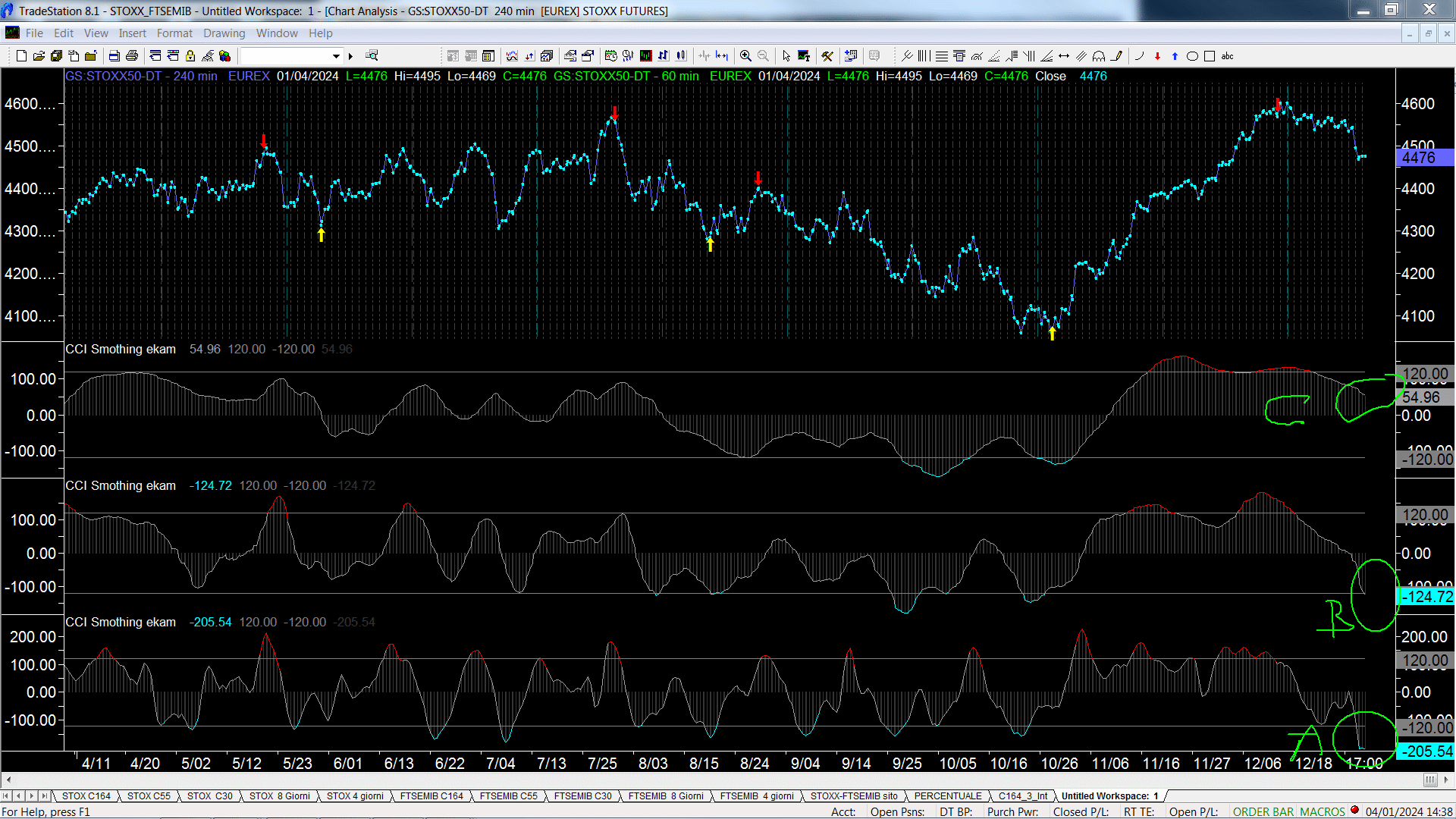Select the red down arrow tool
The width and height of the screenshot is (1456, 819).
[1157, 55]
